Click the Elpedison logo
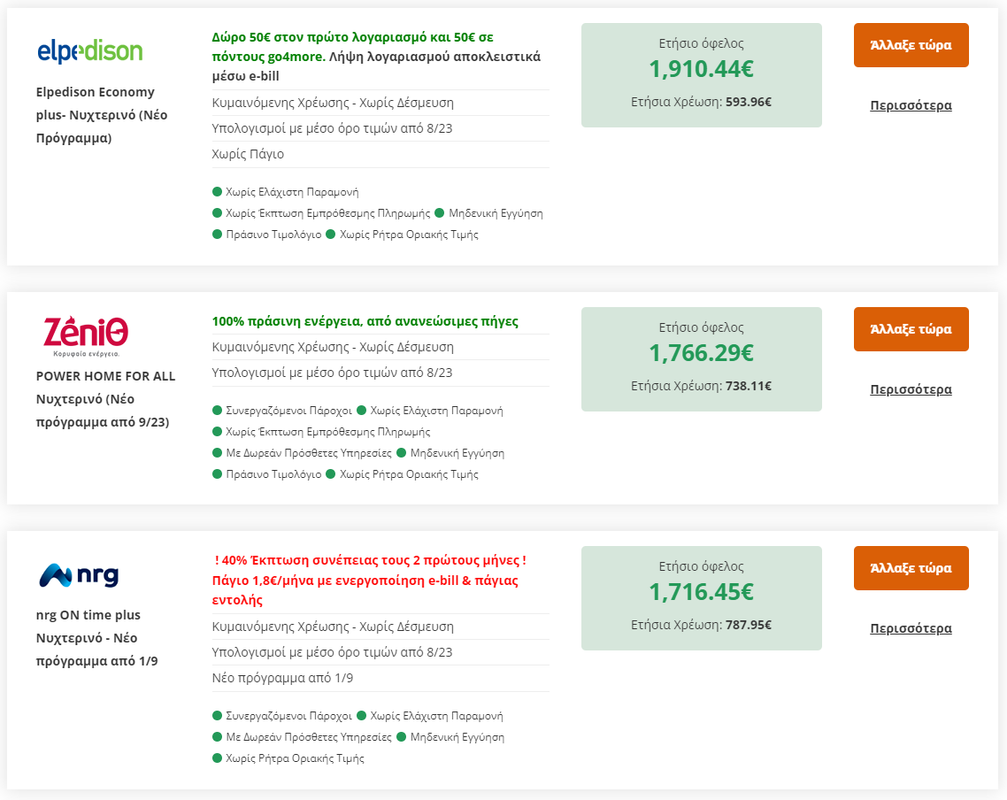This screenshot has width=1007, height=800. click(90, 51)
